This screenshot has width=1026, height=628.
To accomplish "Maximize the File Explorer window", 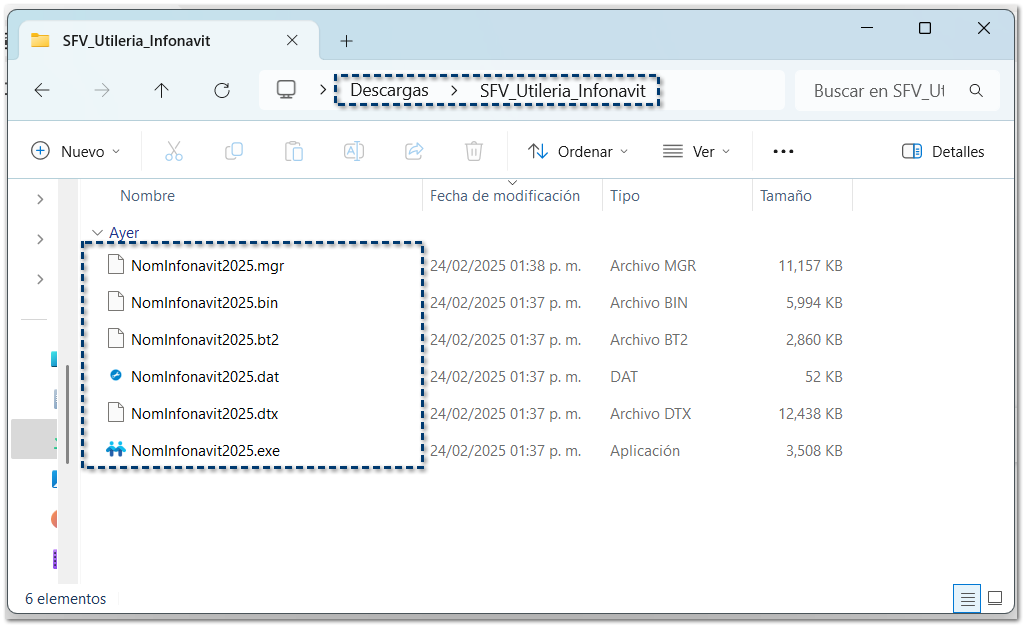I will click(x=925, y=28).
